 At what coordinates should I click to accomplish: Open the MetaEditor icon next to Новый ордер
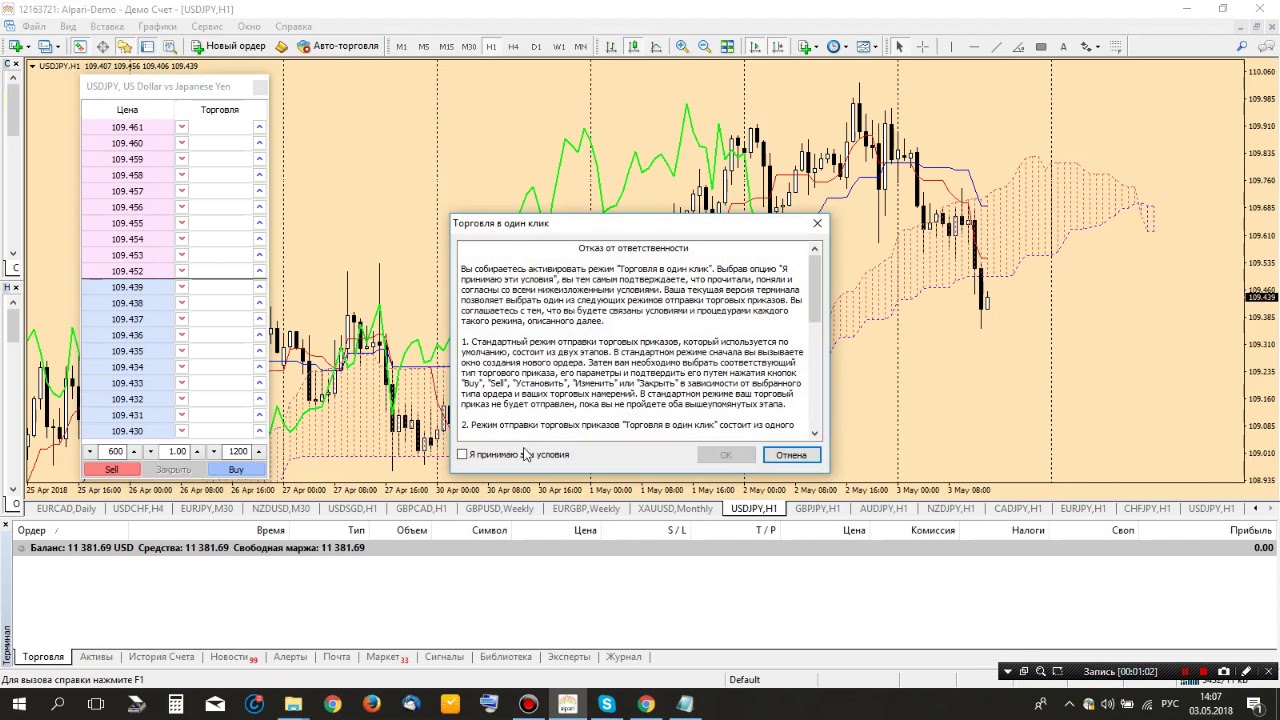tap(281, 46)
